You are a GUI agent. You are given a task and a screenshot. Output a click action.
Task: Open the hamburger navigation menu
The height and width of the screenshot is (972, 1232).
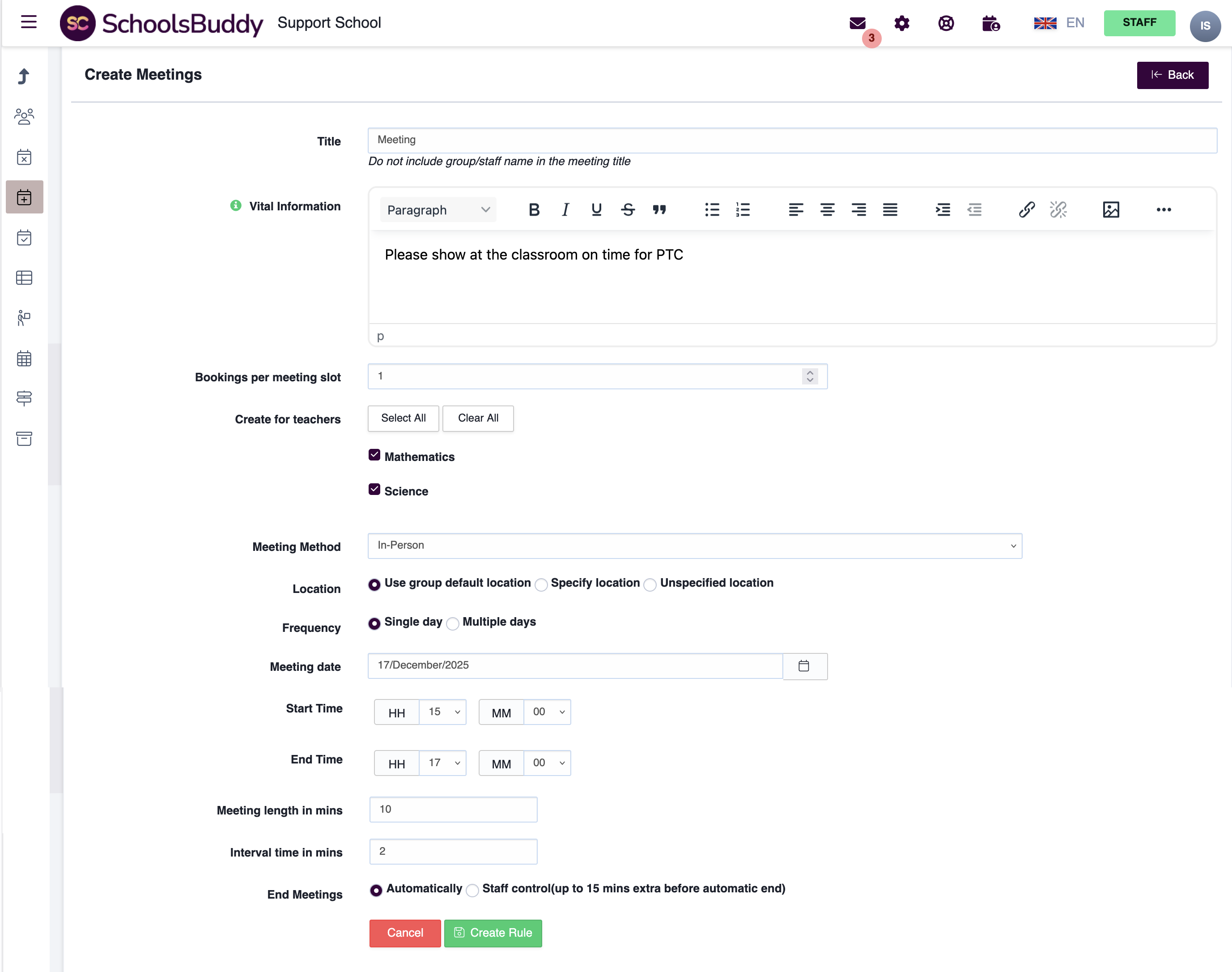click(29, 22)
